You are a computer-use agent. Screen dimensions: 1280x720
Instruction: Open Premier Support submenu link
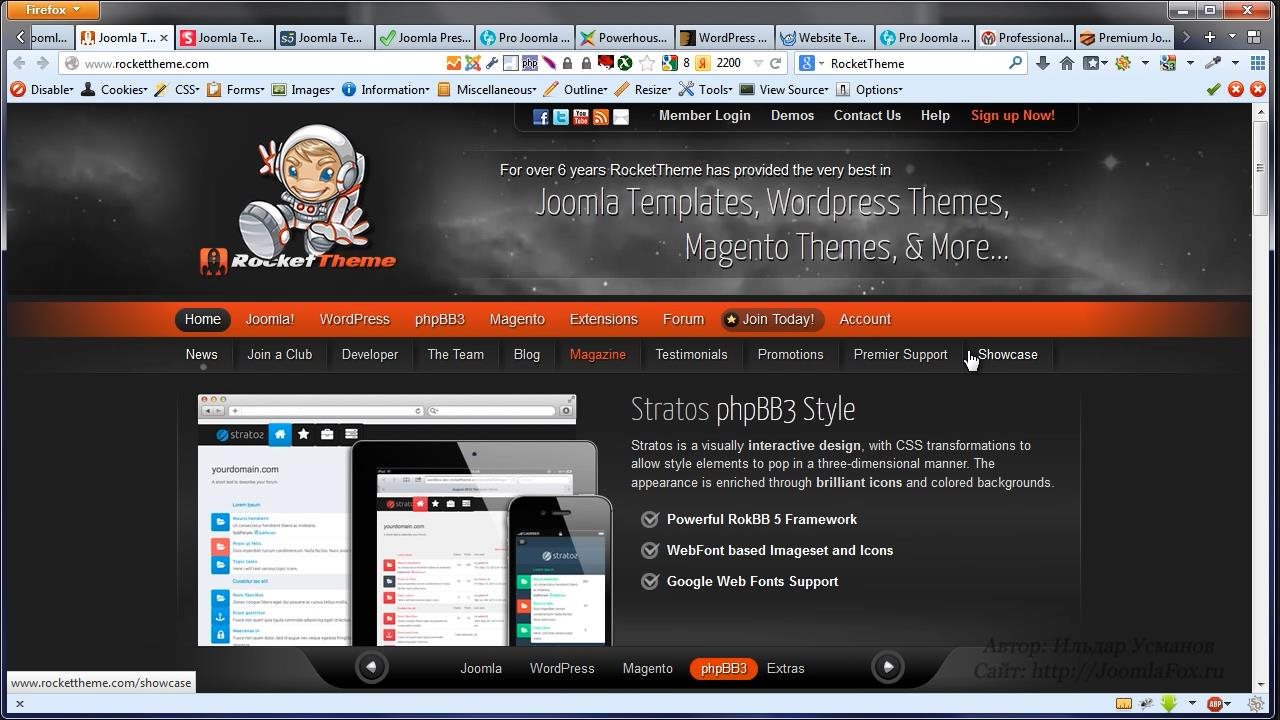(x=900, y=355)
